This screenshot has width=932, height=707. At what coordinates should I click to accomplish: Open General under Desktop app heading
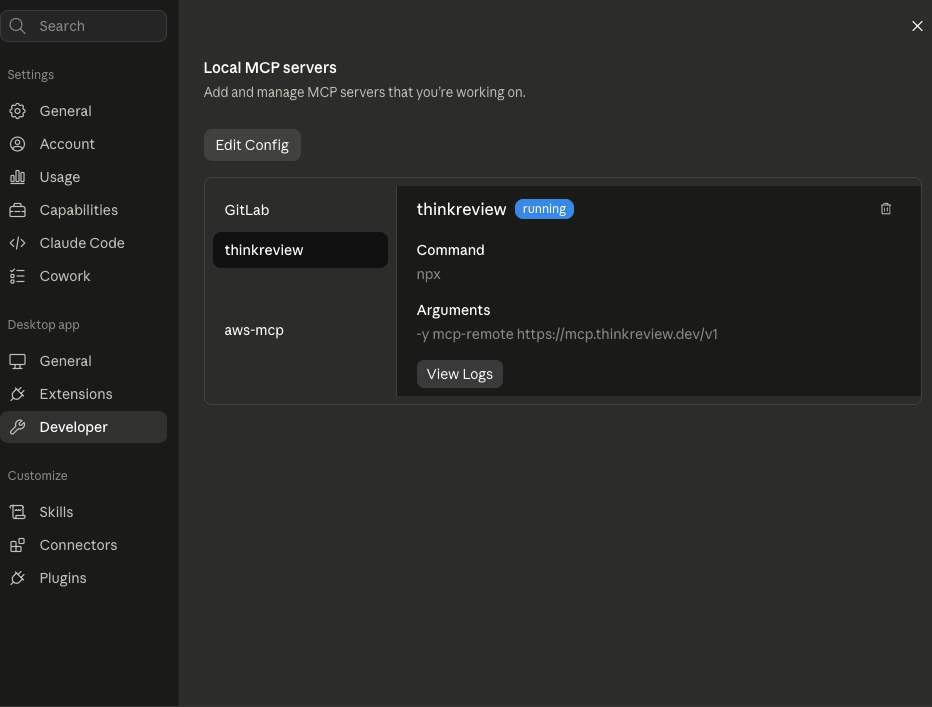(x=83, y=361)
